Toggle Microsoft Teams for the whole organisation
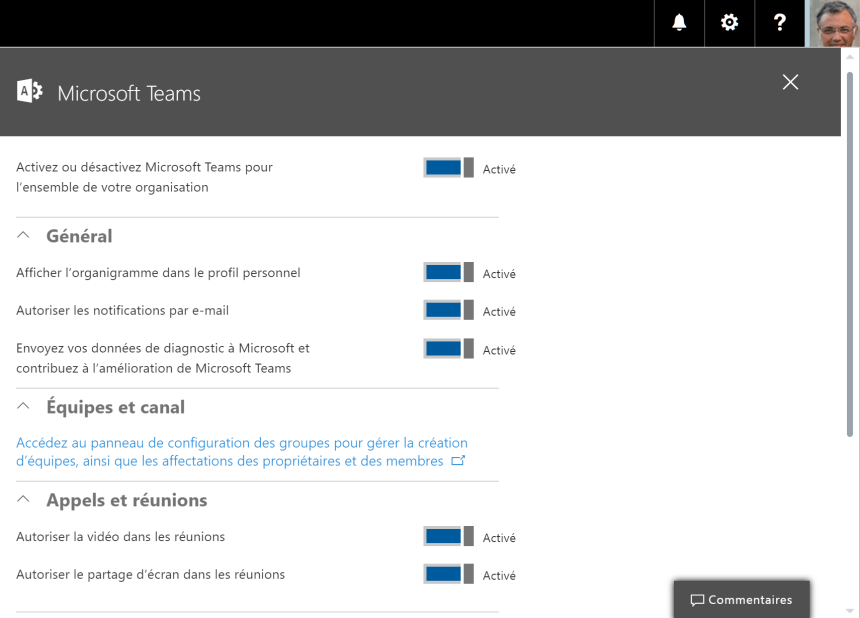This screenshot has height=618, width=860. [x=448, y=168]
